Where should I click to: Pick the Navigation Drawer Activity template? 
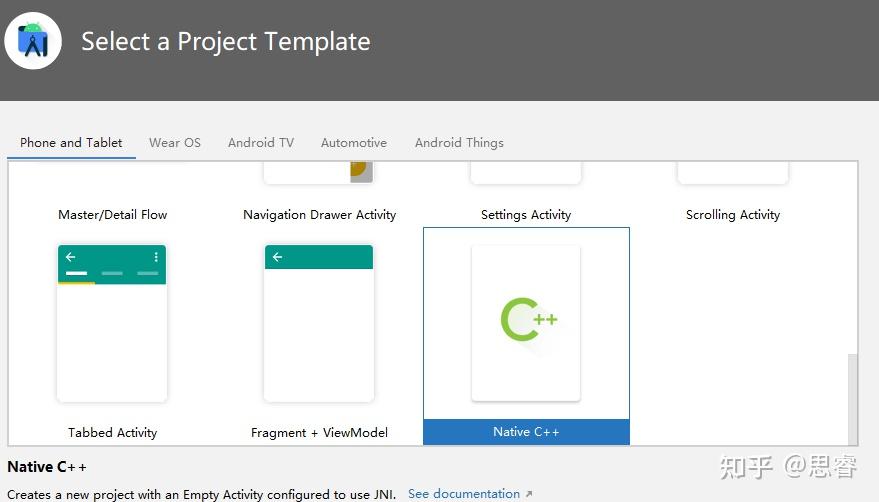(x=320, y=215)
